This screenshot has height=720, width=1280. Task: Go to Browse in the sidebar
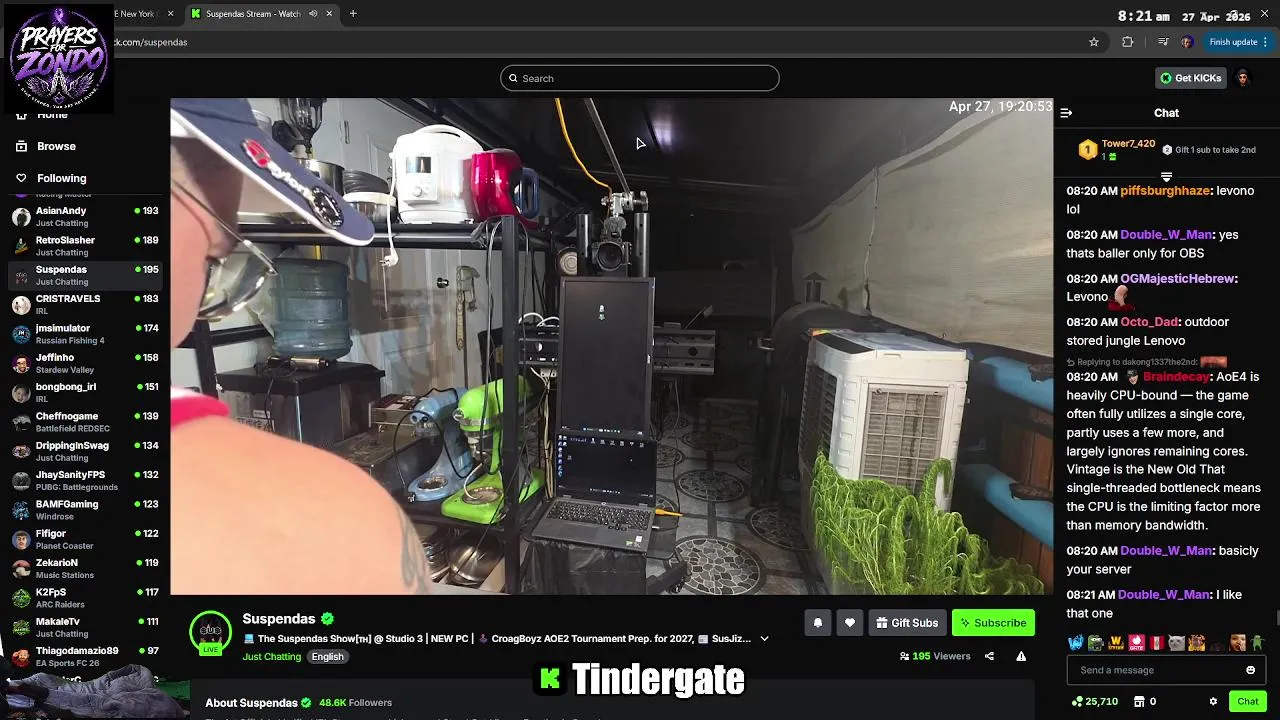tap(56, 146)
